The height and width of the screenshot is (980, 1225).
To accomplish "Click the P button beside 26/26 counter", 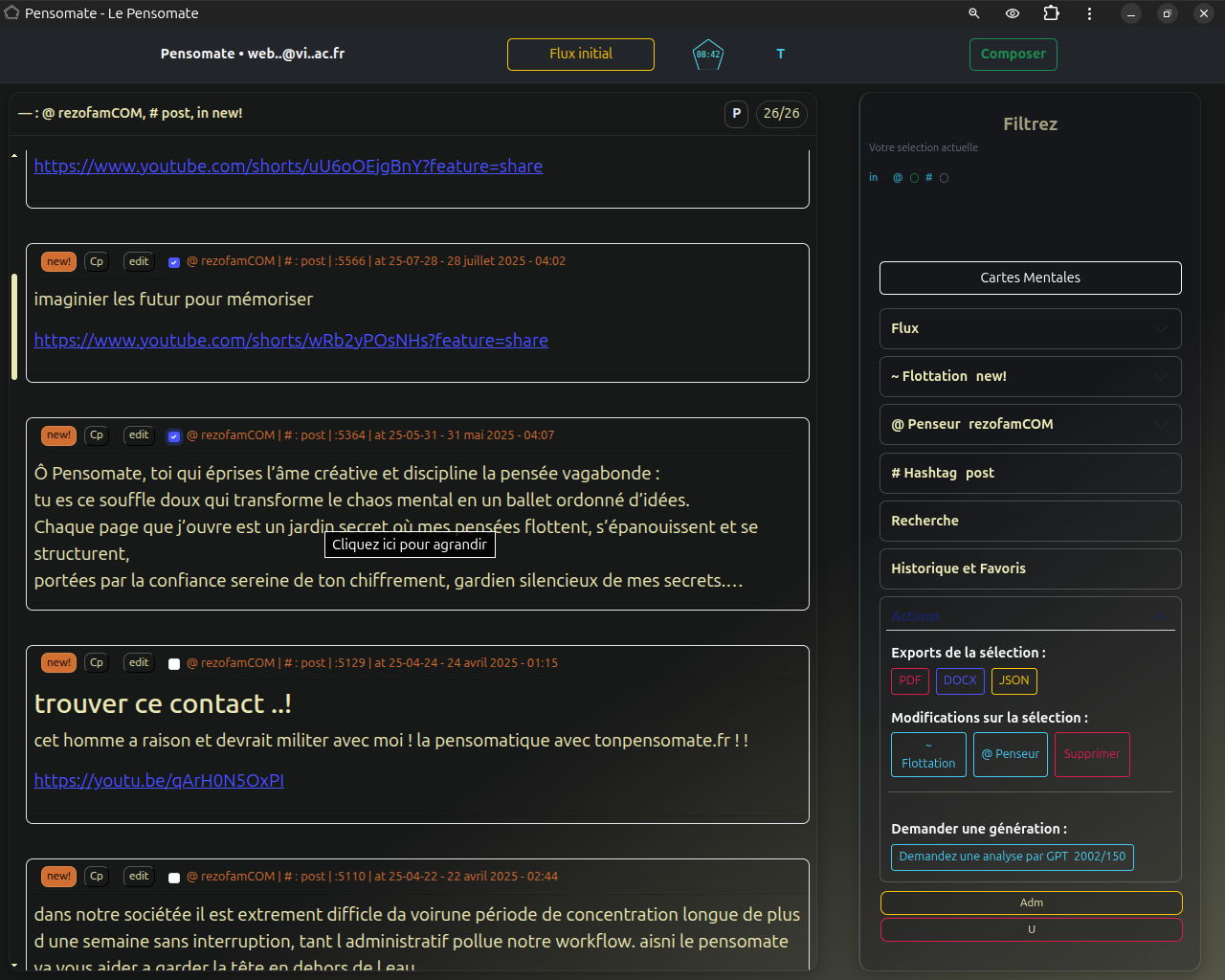I will [736, 114].
